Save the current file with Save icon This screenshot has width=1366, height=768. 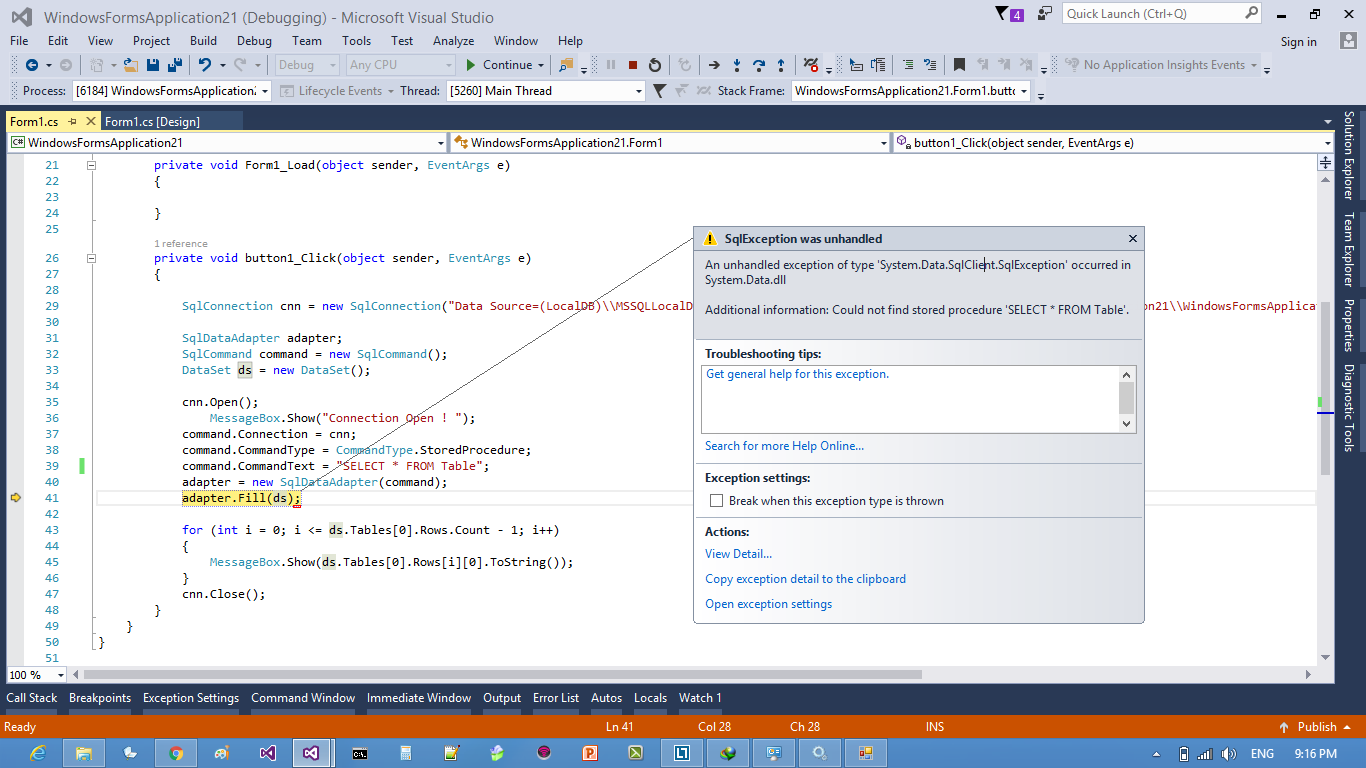coord(153,65)
